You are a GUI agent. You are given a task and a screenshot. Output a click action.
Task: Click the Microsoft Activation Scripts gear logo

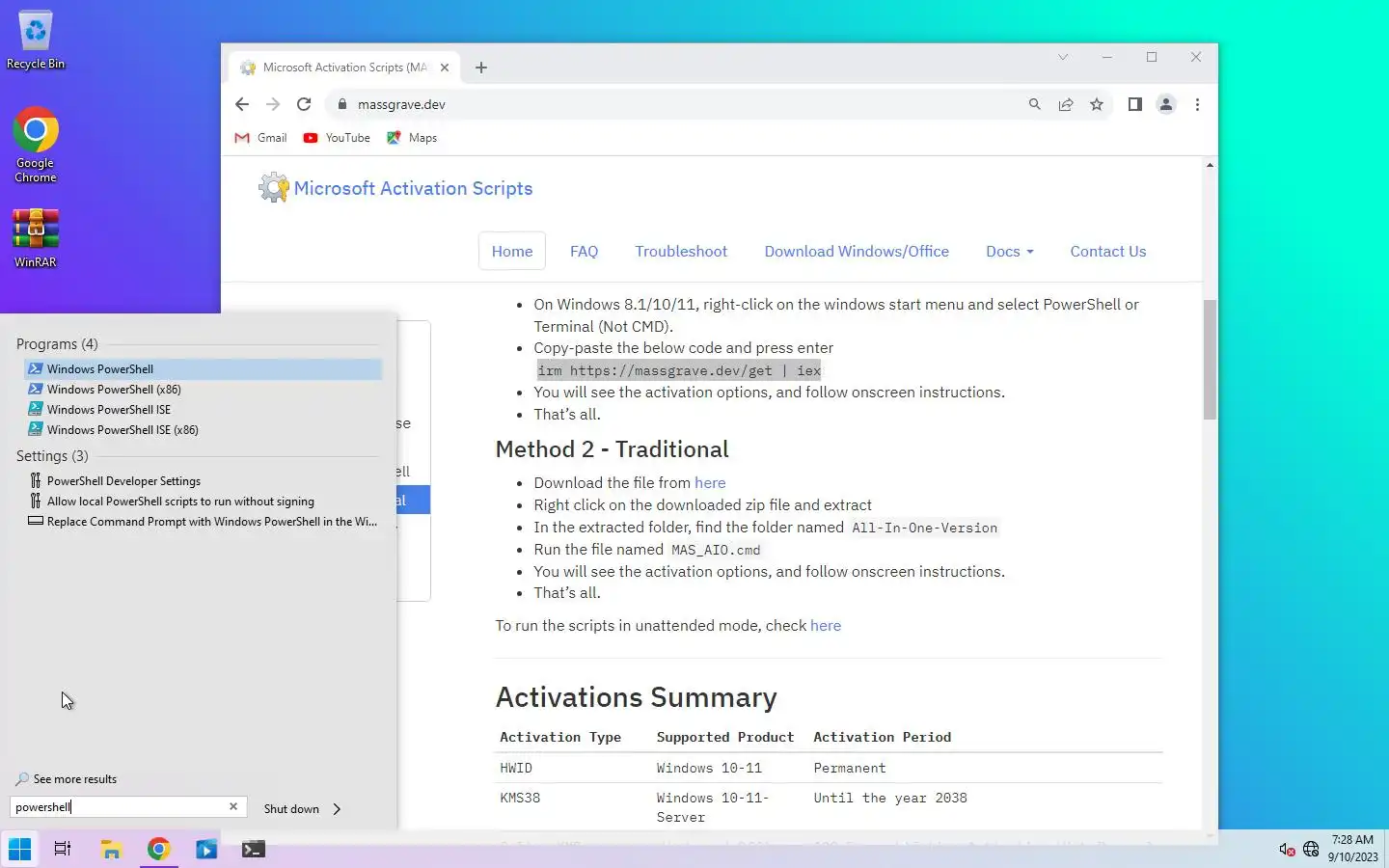[274, 188]
